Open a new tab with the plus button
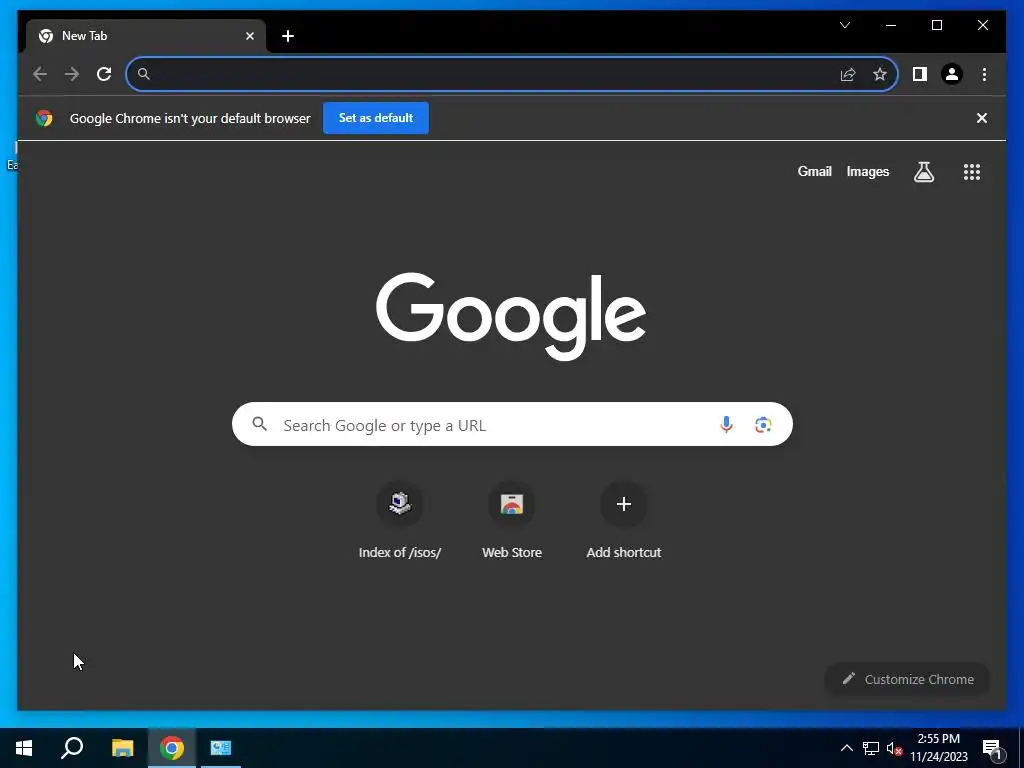The height and width of the screenshot is (768, 1024). click(x=288, y=36)
